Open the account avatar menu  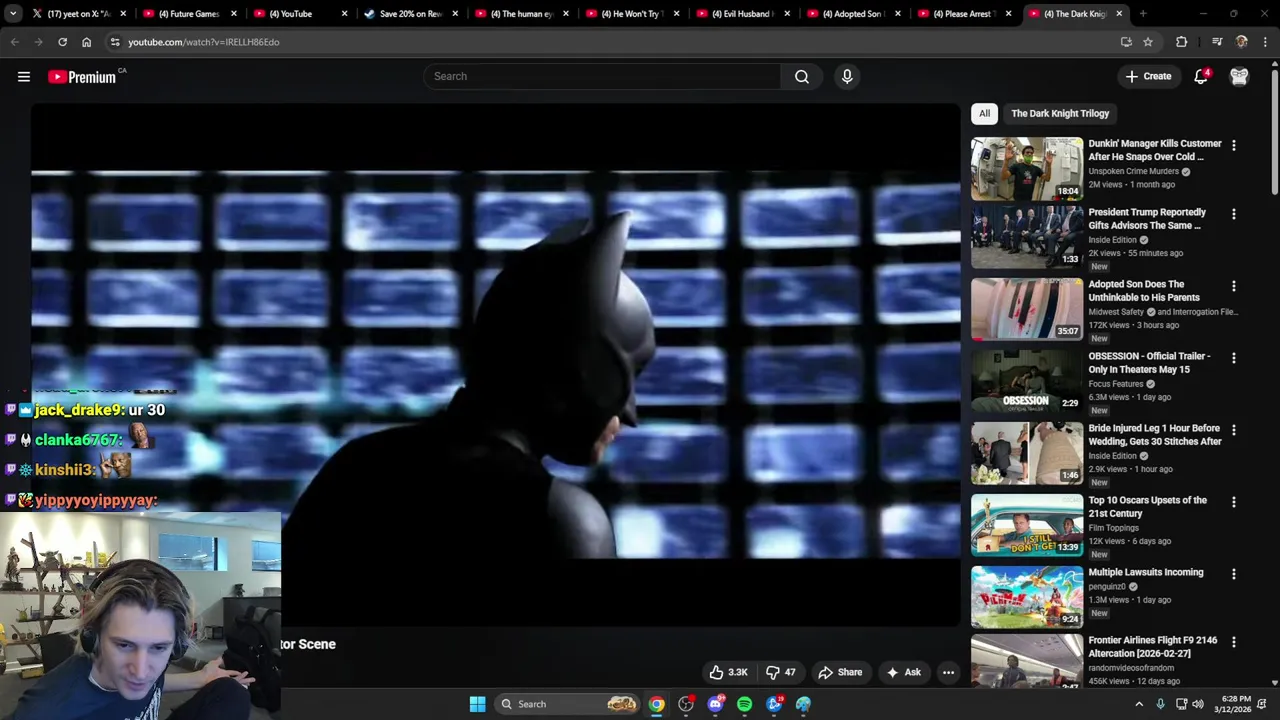[1239, 76]
